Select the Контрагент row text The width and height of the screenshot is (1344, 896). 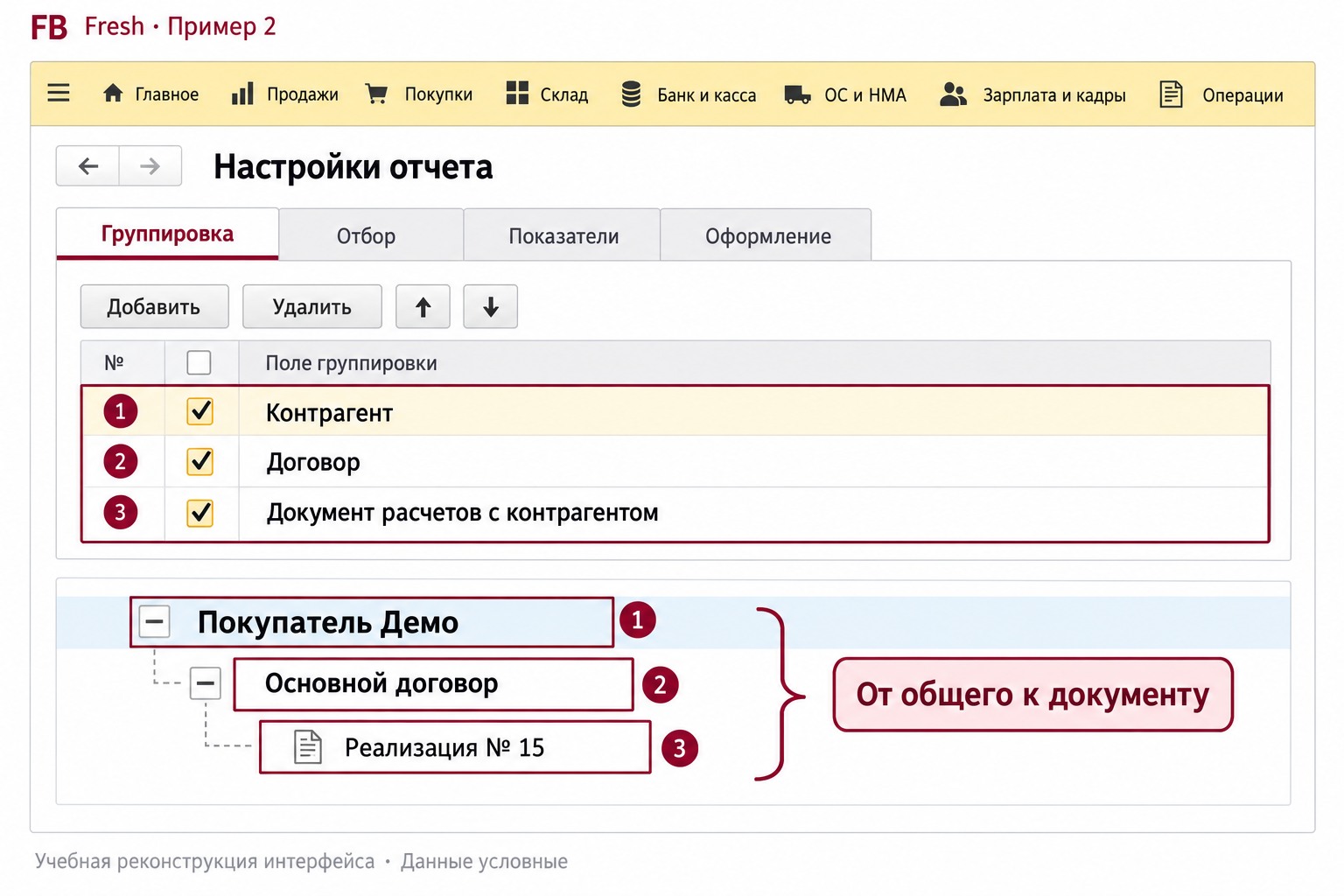tap(329, 413)
